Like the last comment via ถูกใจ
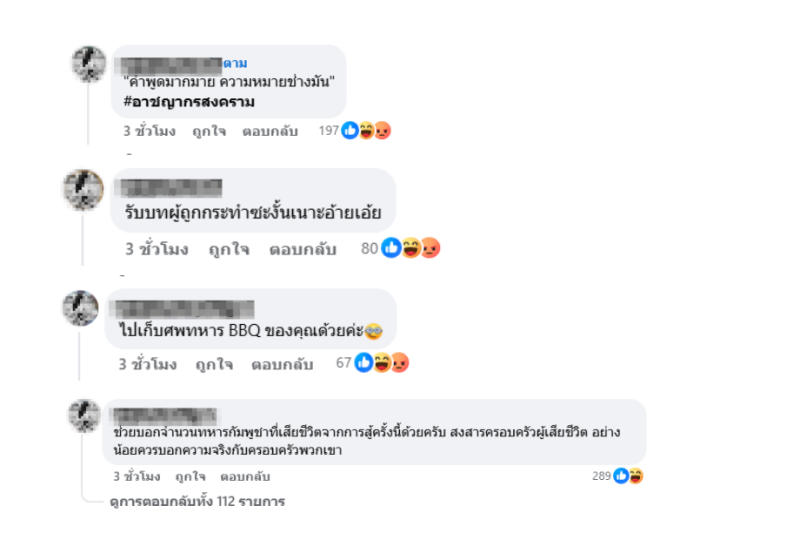 click(190, 476)
